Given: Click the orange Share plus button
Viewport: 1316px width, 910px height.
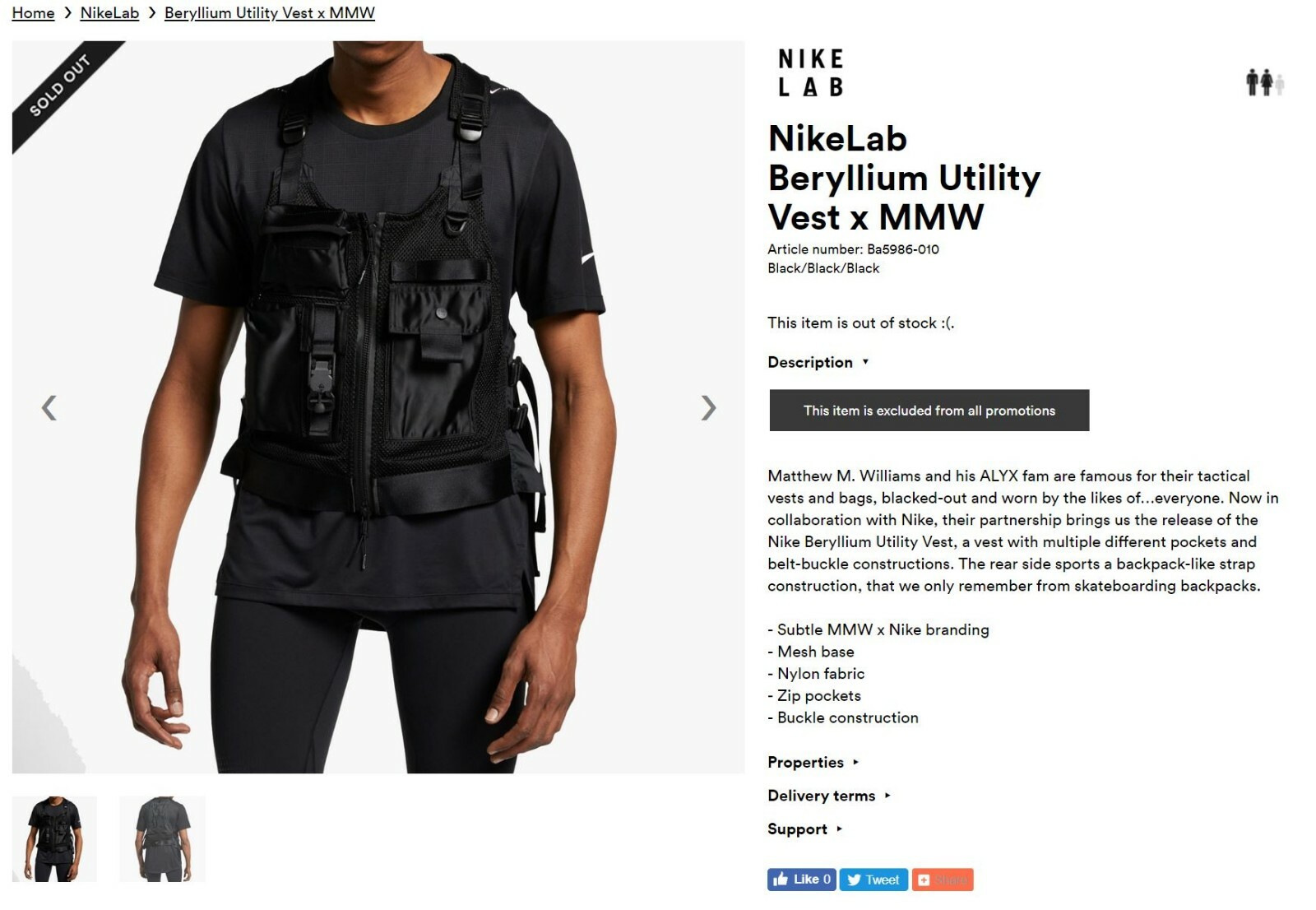Looking at the screenshot, I should pyautogui.click(x=943, y=880).
